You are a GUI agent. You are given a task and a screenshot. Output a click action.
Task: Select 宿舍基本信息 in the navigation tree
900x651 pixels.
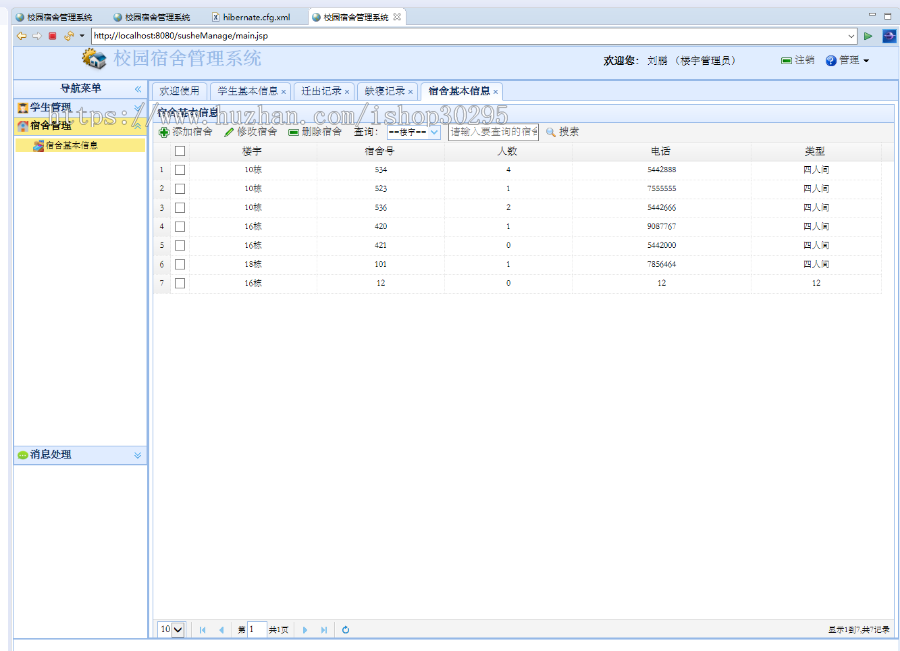tap(72, 146)
